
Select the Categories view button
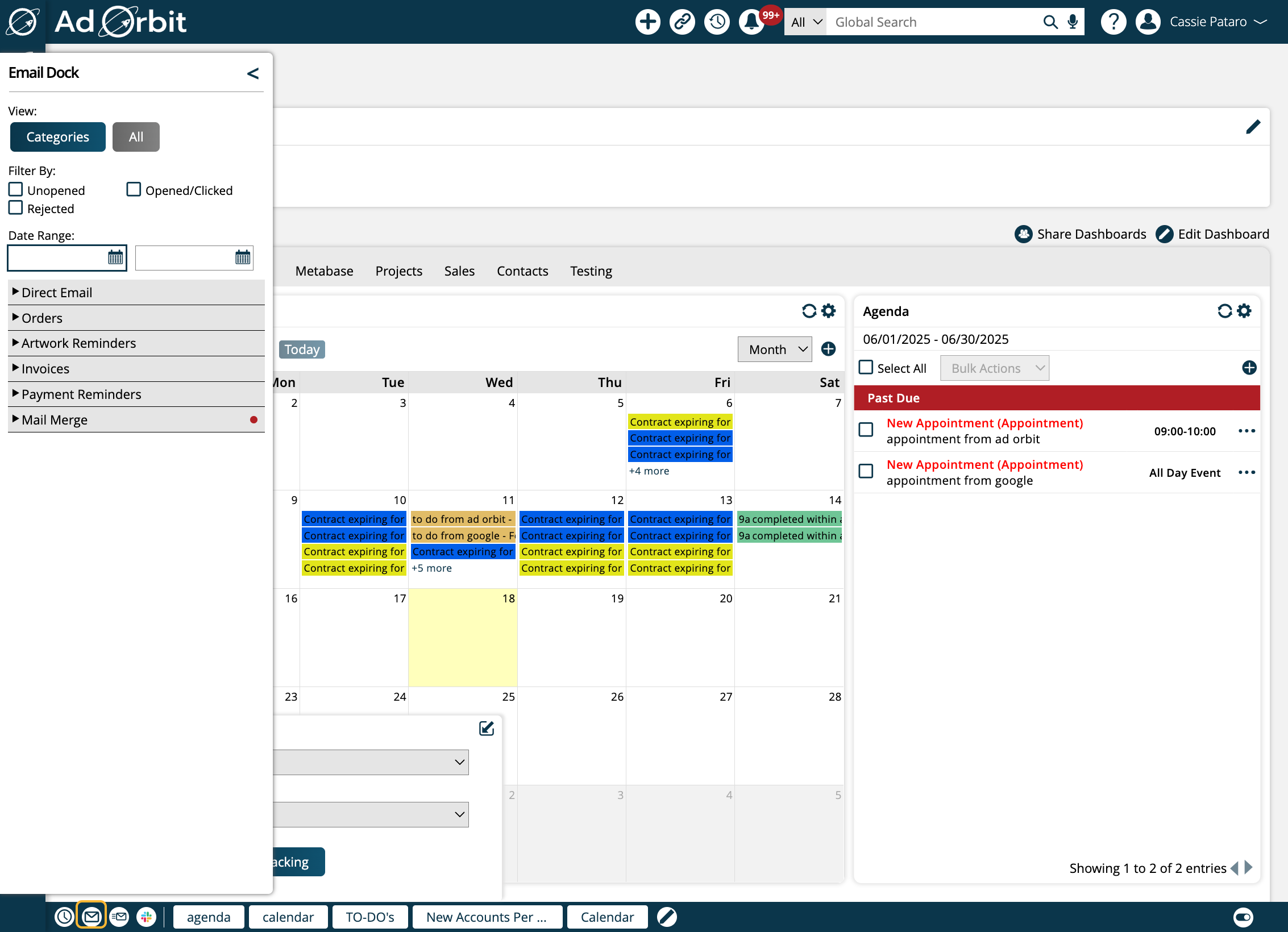[x=58, y=137]
